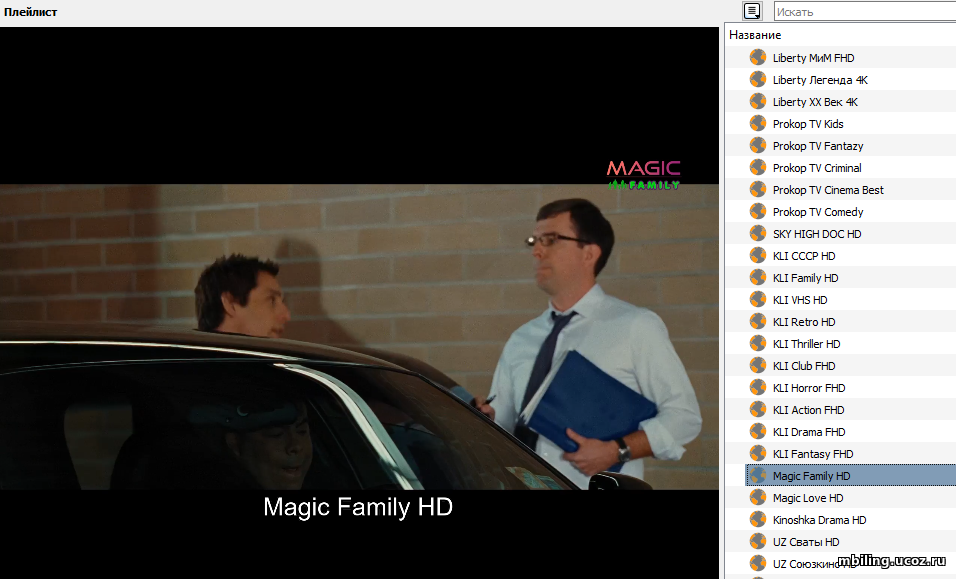Select the KLI CCCP HD channel name
The height and width of the screenshot is (579, 956).
click(x=804, y=256)
